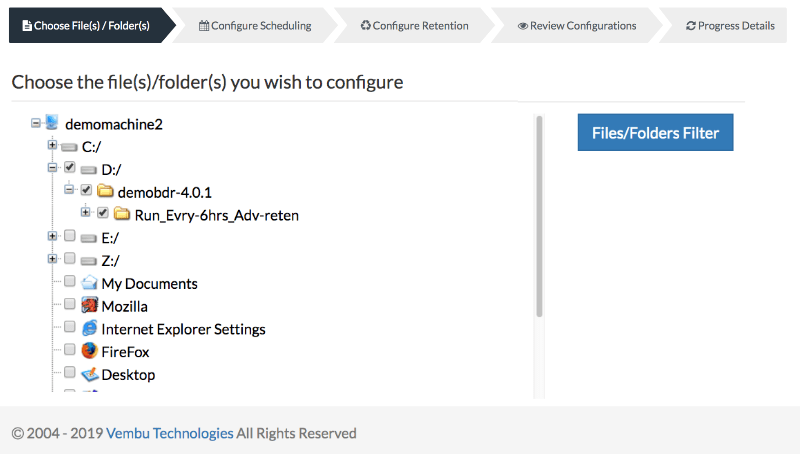Check the E:/ drive checkbox

(x=70, y=237)
